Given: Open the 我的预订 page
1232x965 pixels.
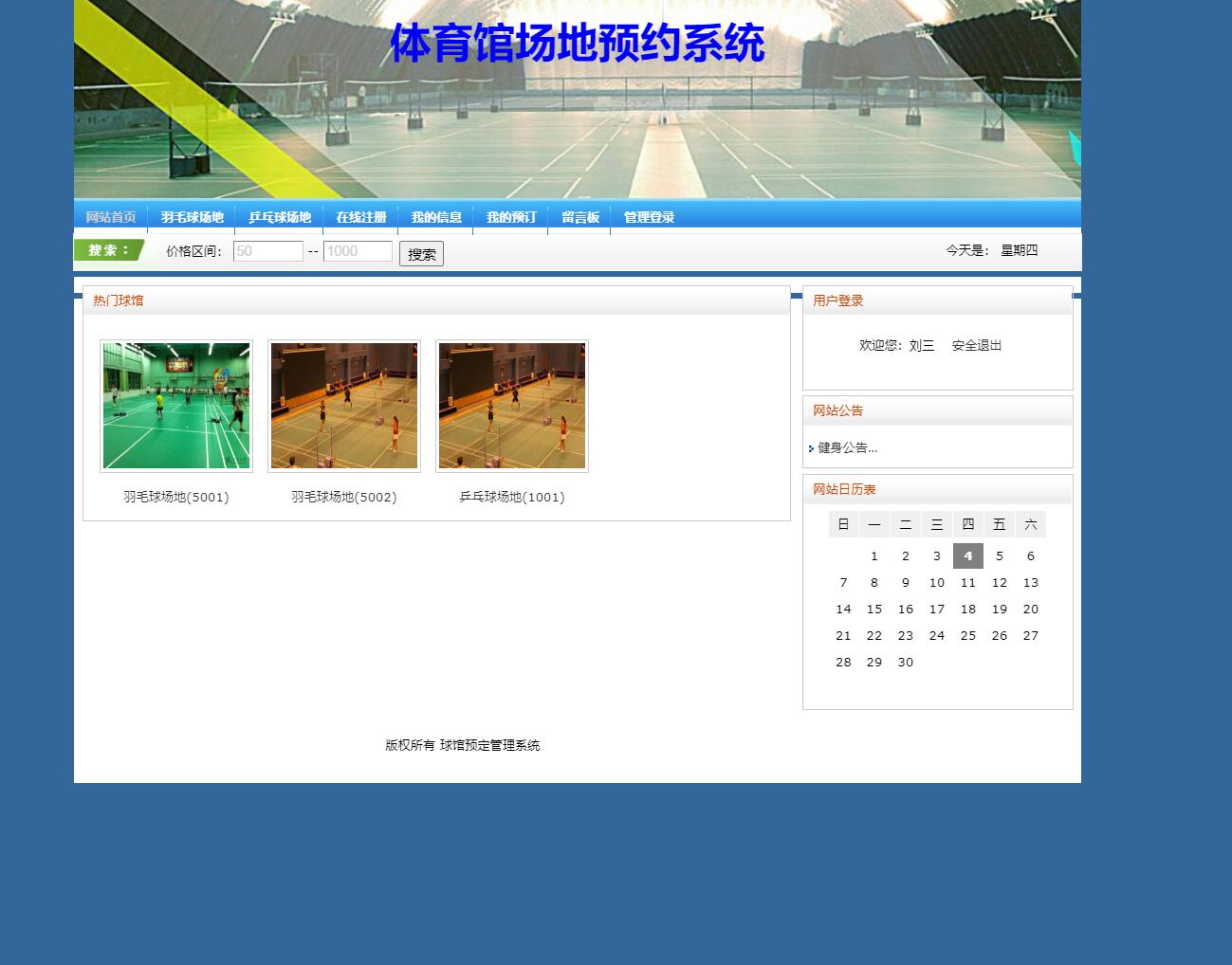Looking at the screenshot, I should coord(509,216).
